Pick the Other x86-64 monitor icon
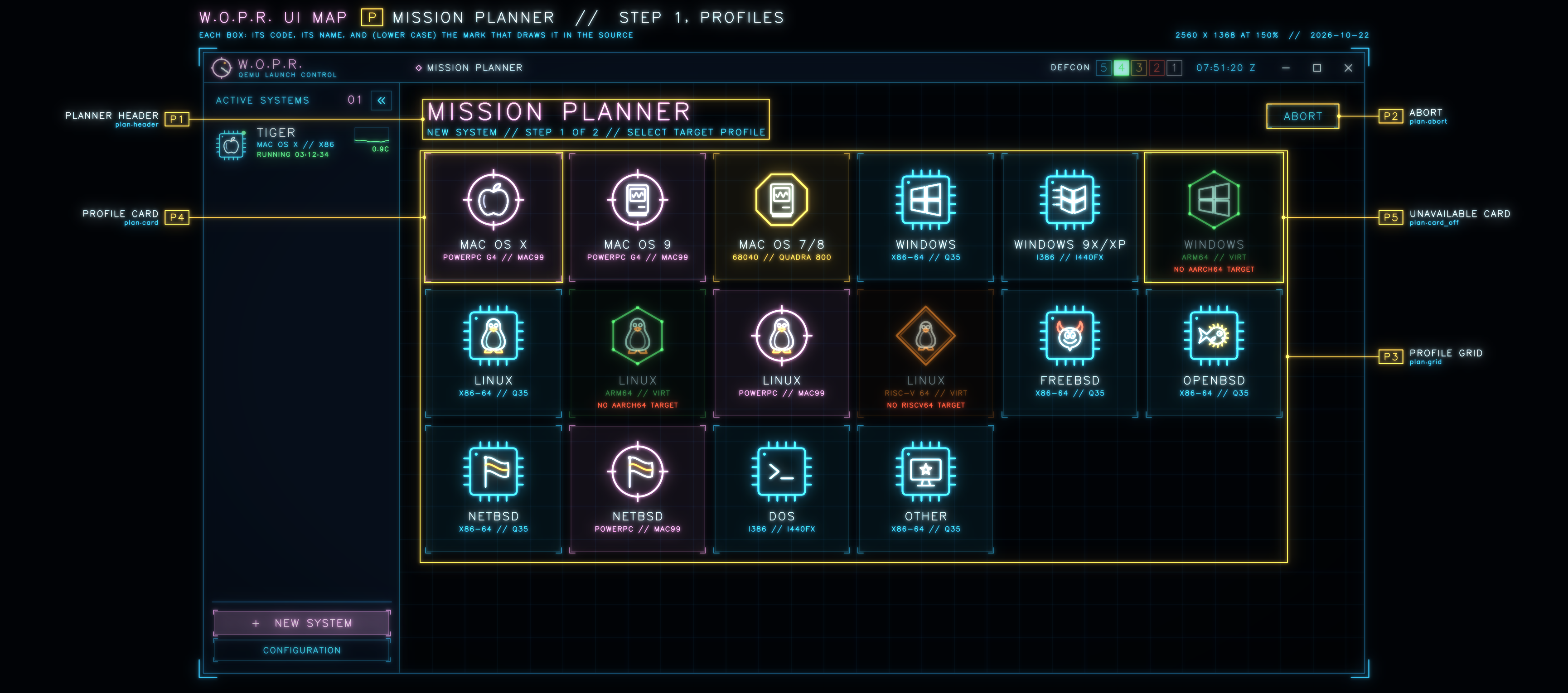 (x=925, y=471)
